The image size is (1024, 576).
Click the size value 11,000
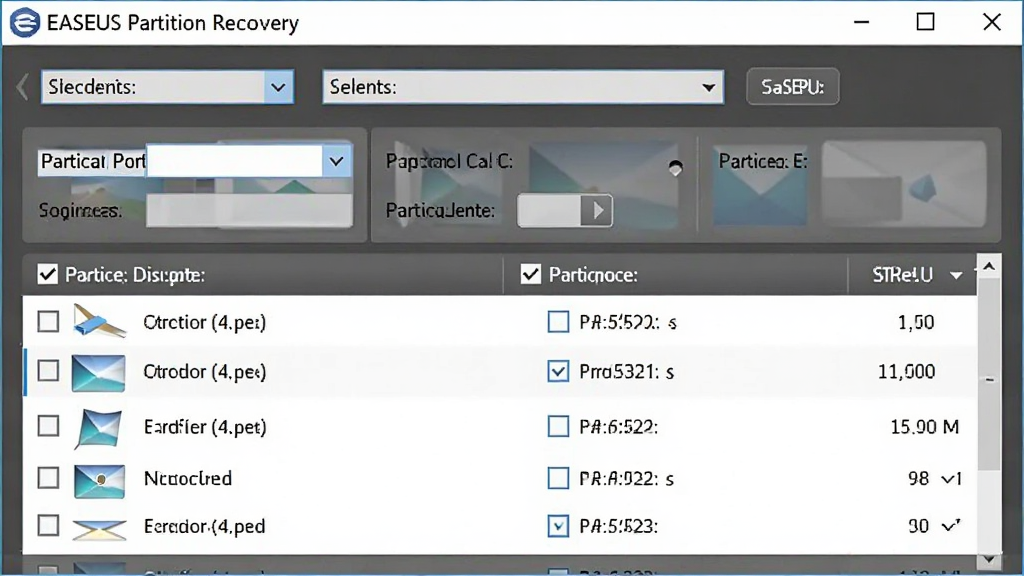(906, 372)
